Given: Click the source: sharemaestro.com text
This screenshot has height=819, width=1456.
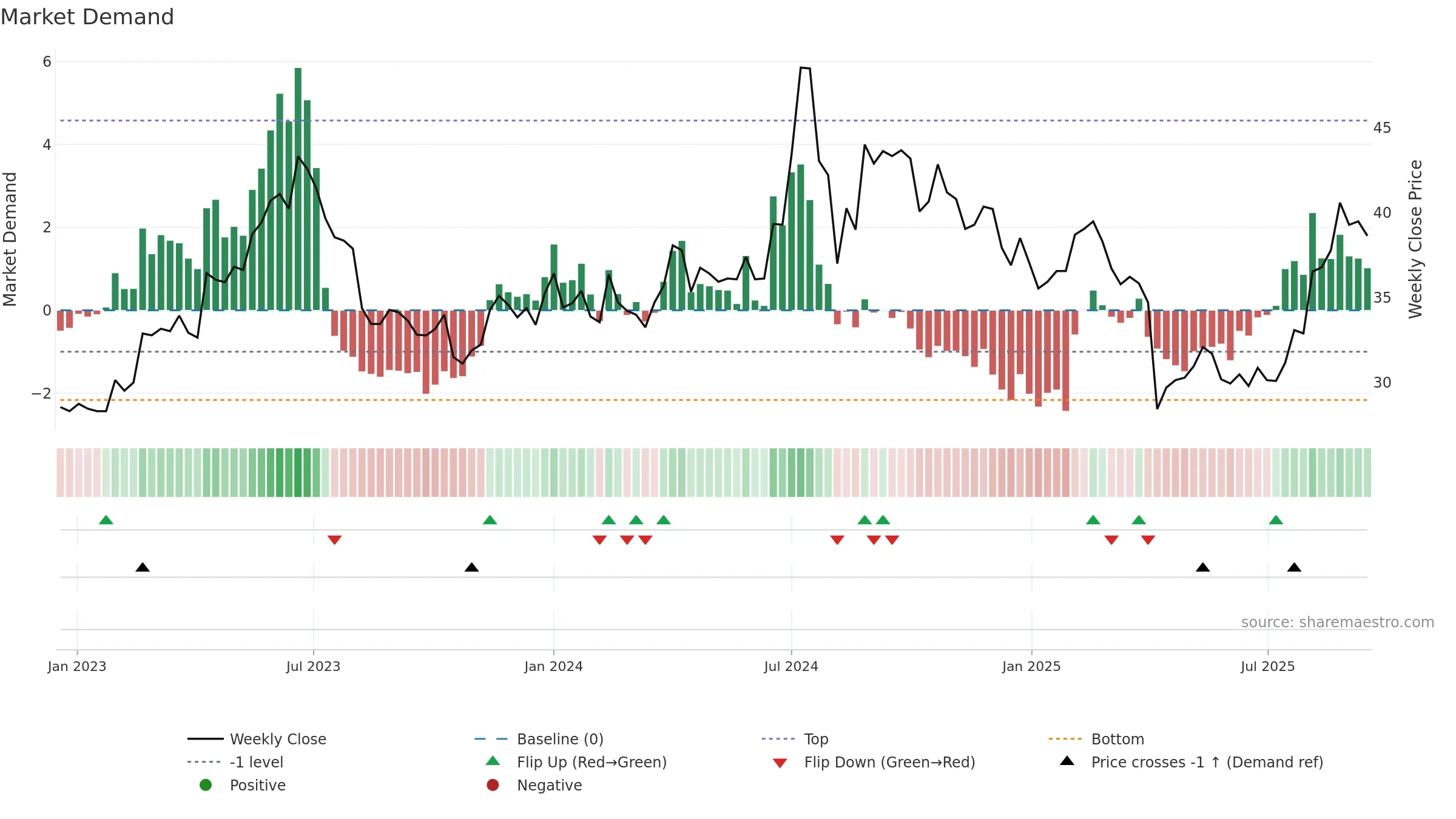Looking at the screenshot, I should (x=1338, y=622).
